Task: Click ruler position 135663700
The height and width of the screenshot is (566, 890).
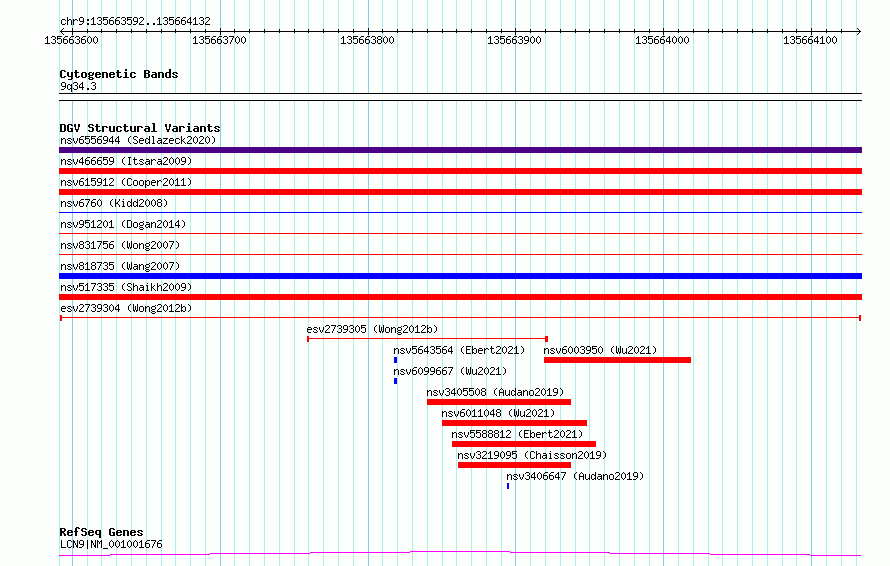Action: pyautogui.click(x=219, y=40)
